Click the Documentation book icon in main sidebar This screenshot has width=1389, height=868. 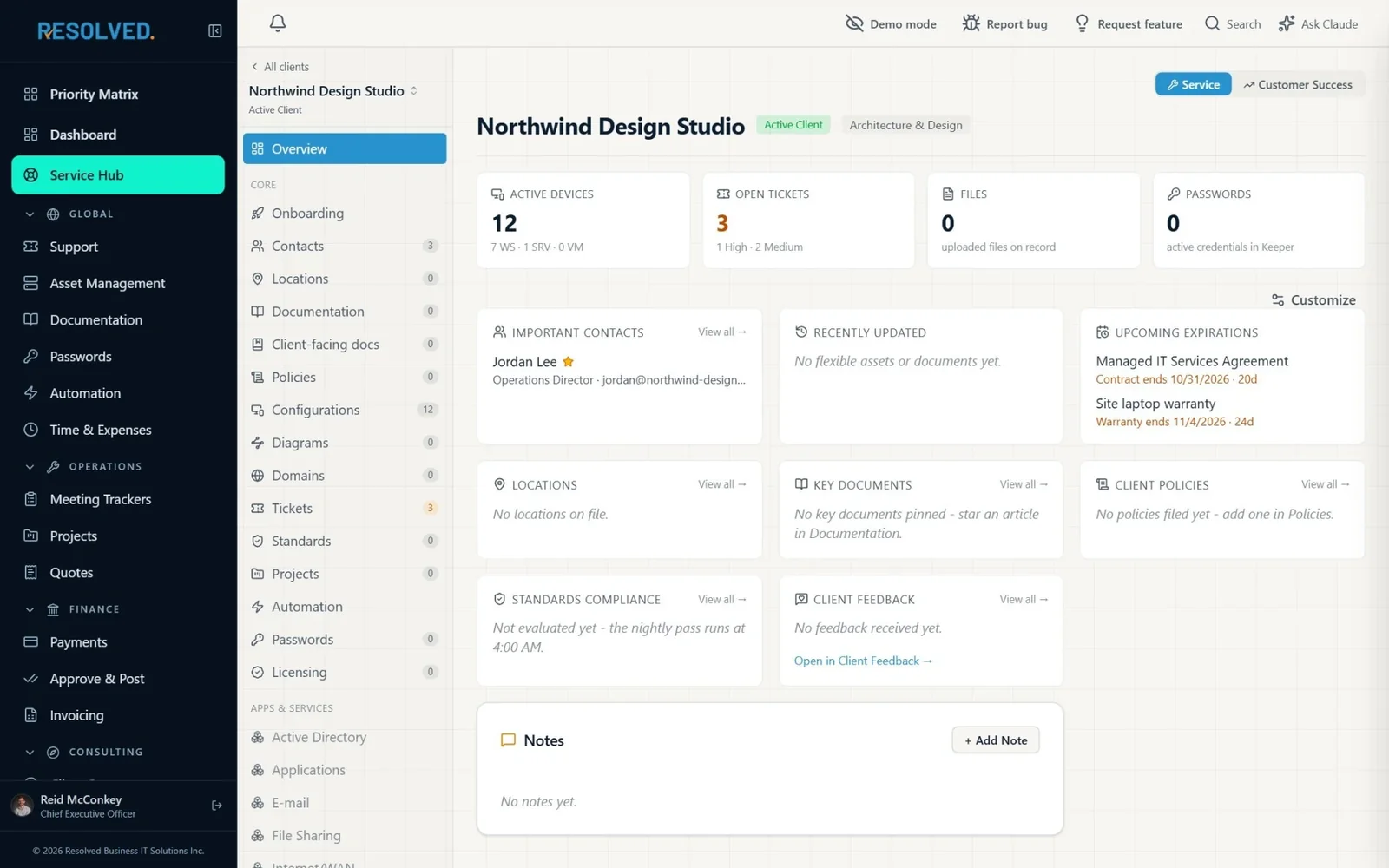pos(31,319)
